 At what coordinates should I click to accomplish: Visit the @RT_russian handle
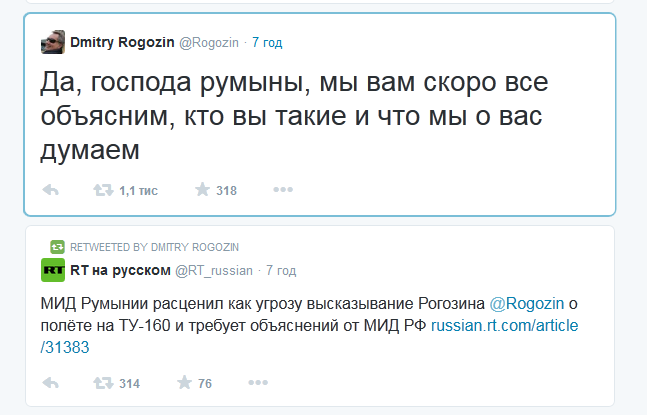pyautogui.click(x=214, y=271)
